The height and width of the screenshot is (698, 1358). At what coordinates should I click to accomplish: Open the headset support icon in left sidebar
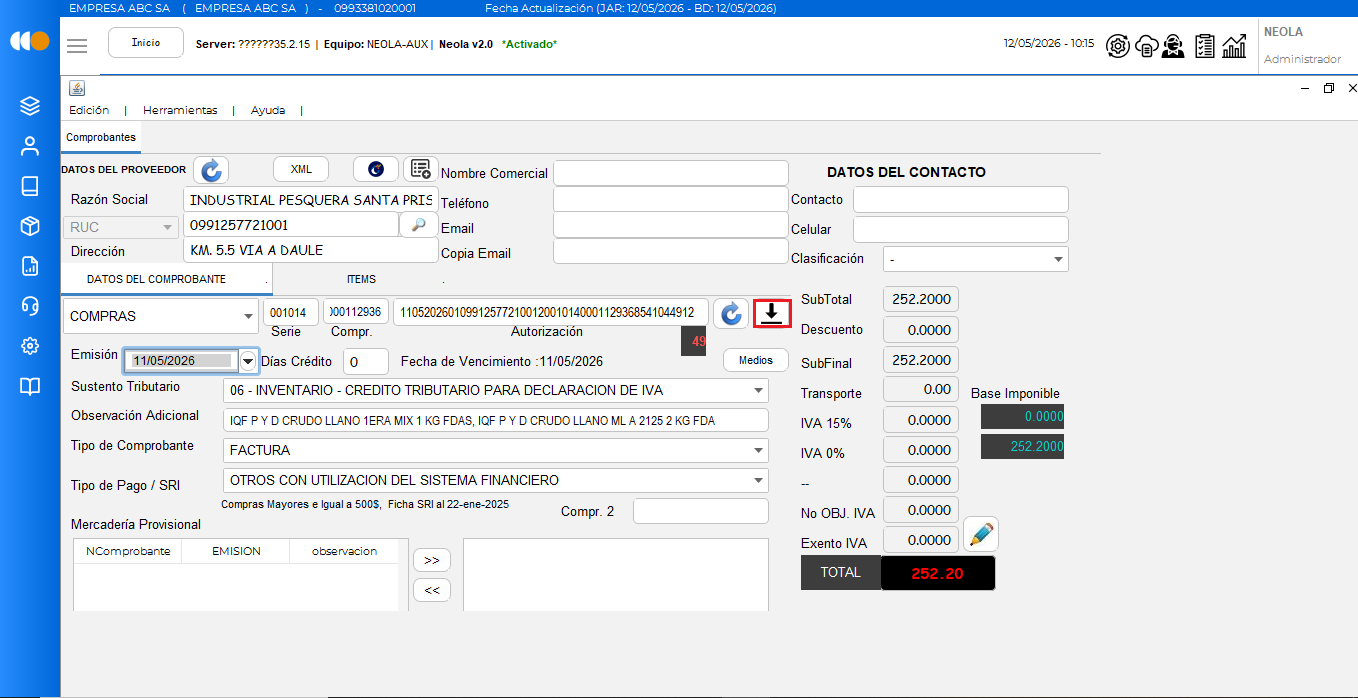click(x=30, y=305)
